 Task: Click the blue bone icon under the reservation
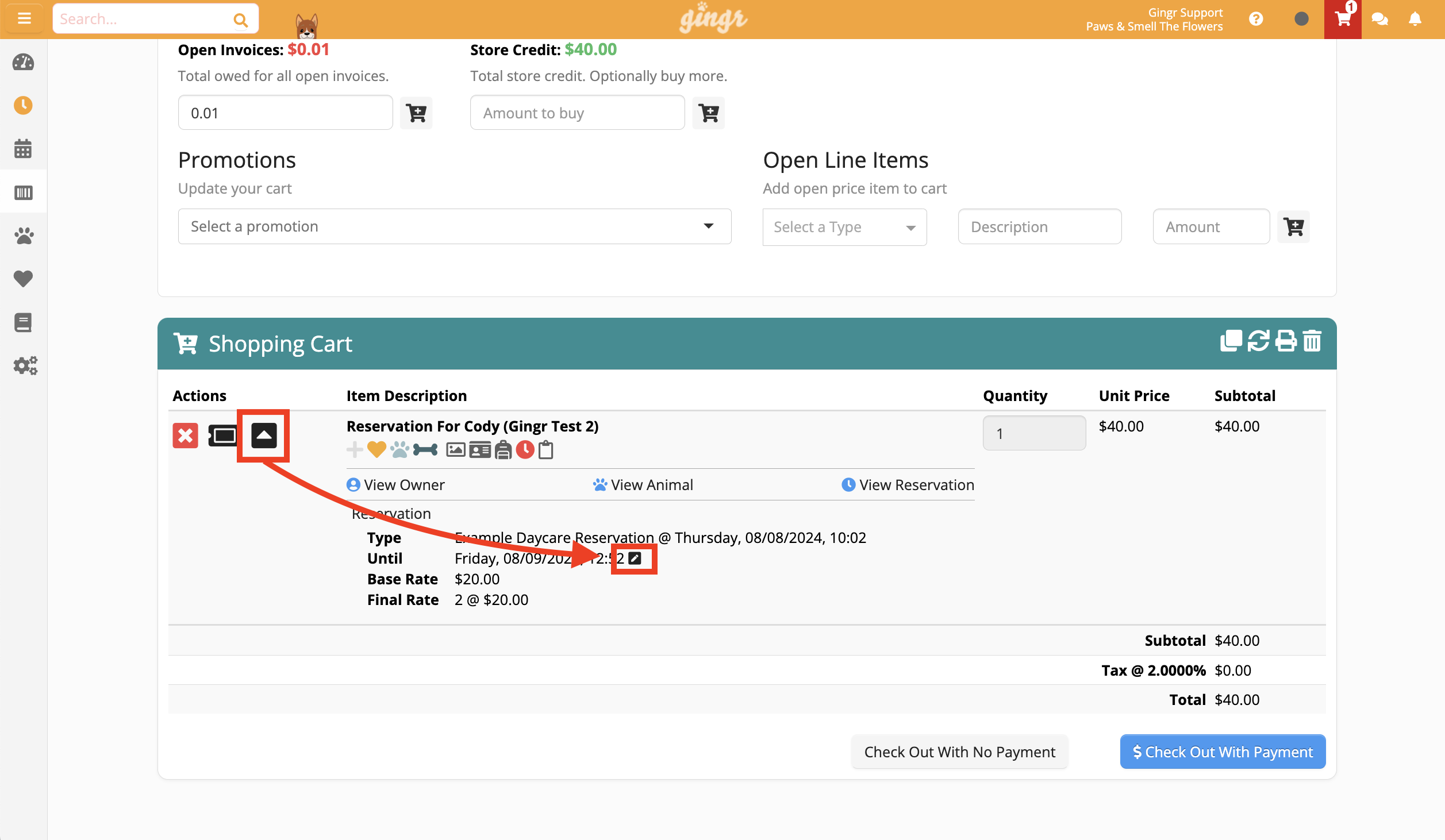coord(425,449)
